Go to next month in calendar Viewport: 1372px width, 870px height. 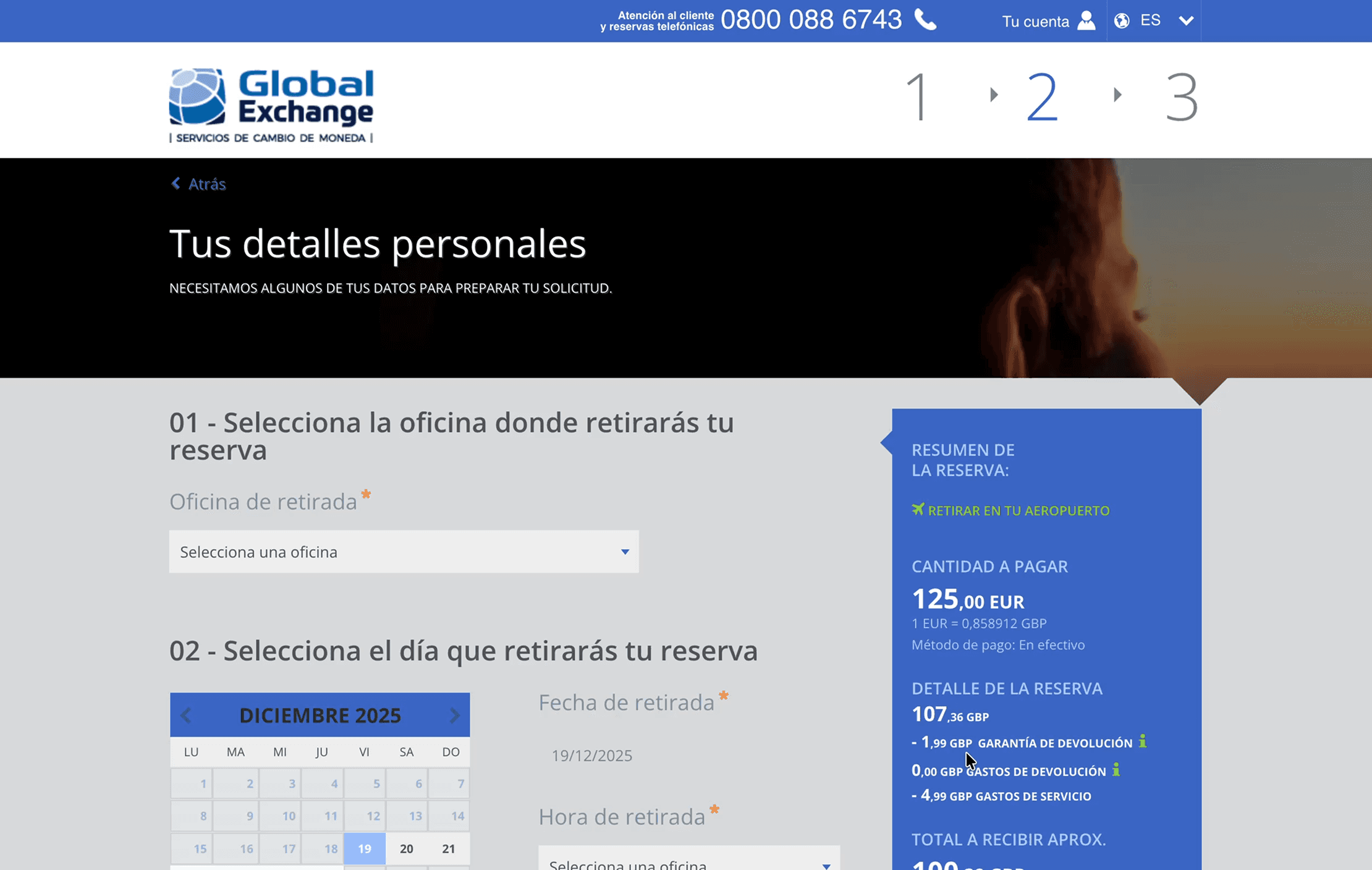(454, 715)
